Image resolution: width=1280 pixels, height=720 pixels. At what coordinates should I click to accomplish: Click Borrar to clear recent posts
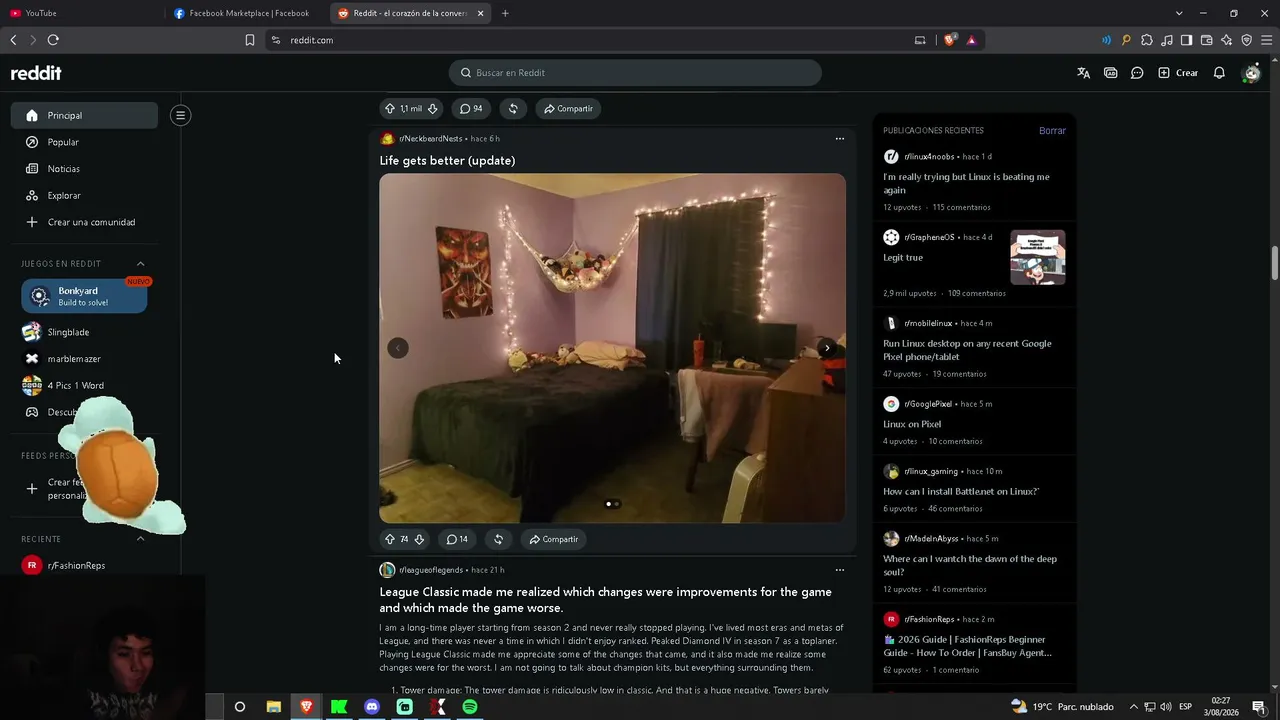[x=1052, y=131]
